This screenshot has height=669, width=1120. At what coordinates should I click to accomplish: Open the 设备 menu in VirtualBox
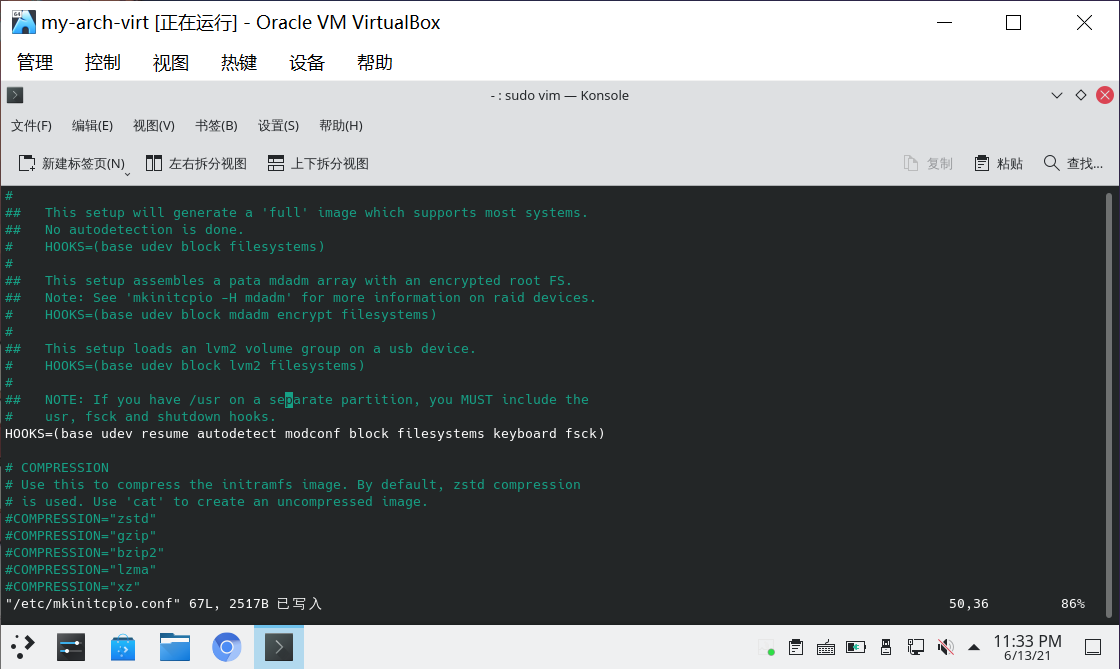(306, 62)
